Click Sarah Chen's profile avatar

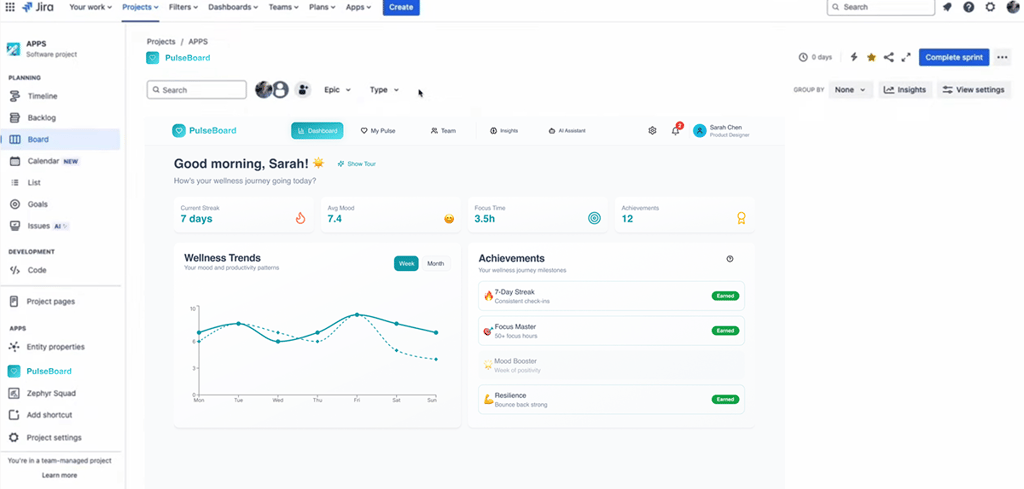700,131
